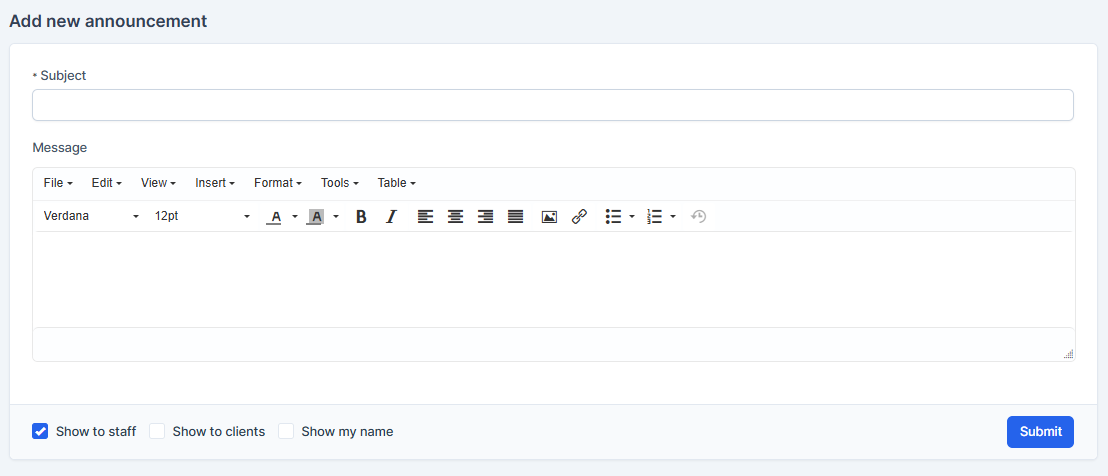
Task: Tick the Show my name checkbox
Action: [286, 431]
